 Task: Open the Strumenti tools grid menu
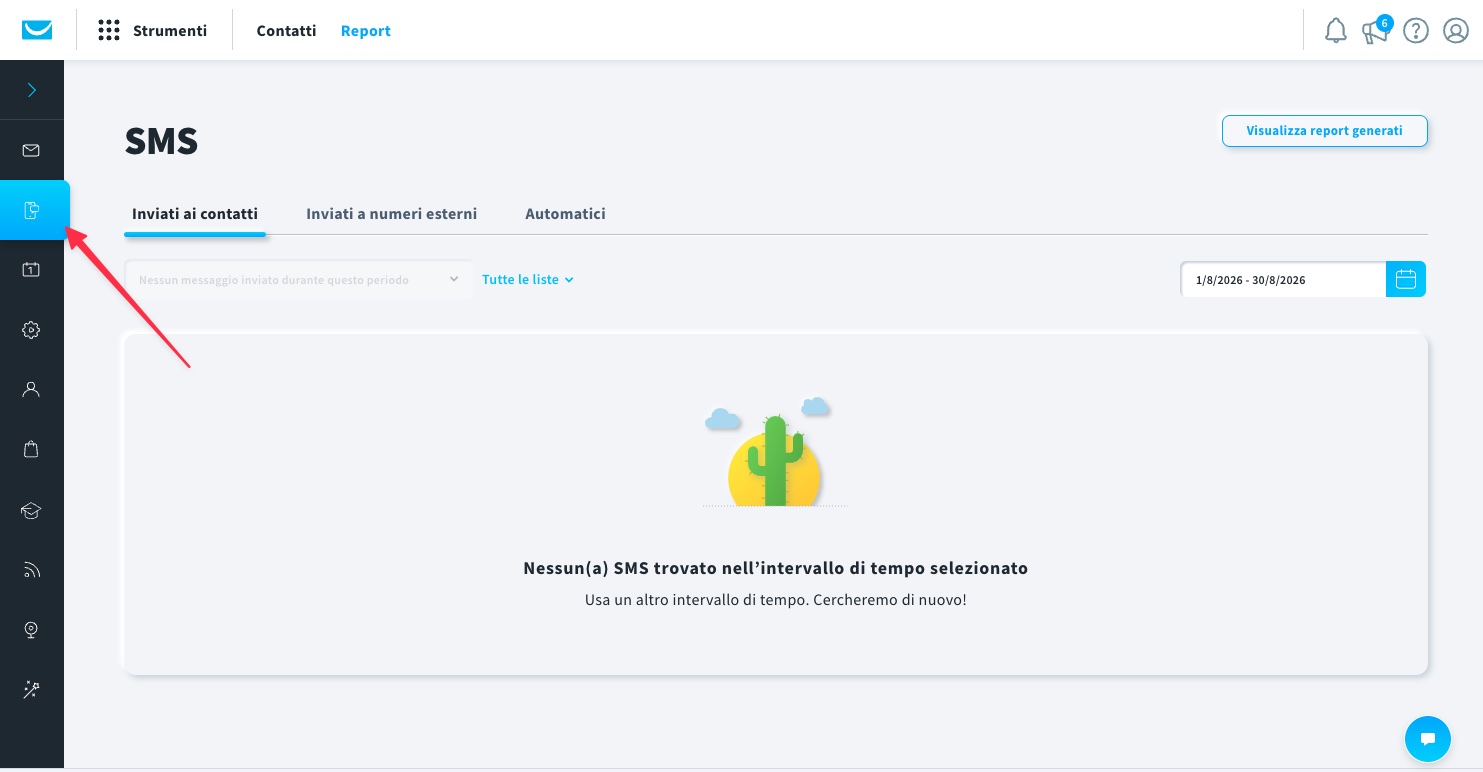point(153,31)
